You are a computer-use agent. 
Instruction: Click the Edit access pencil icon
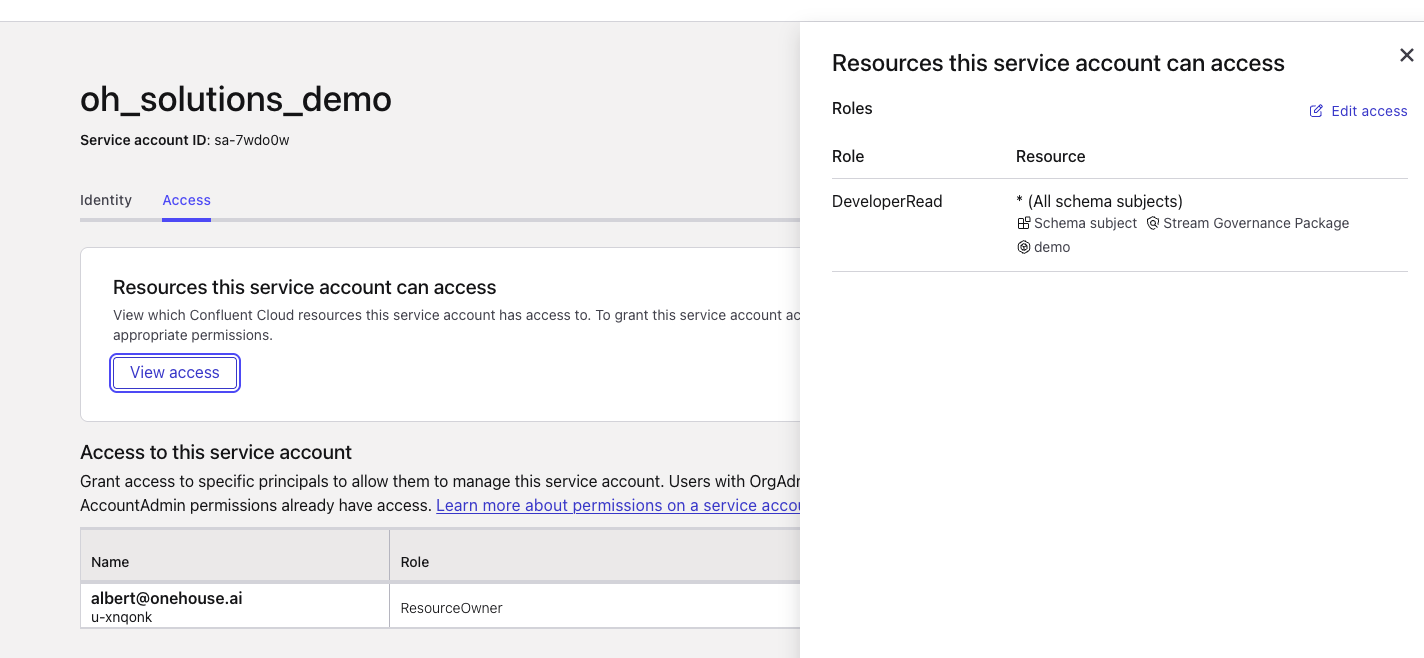pos(1316,111)
